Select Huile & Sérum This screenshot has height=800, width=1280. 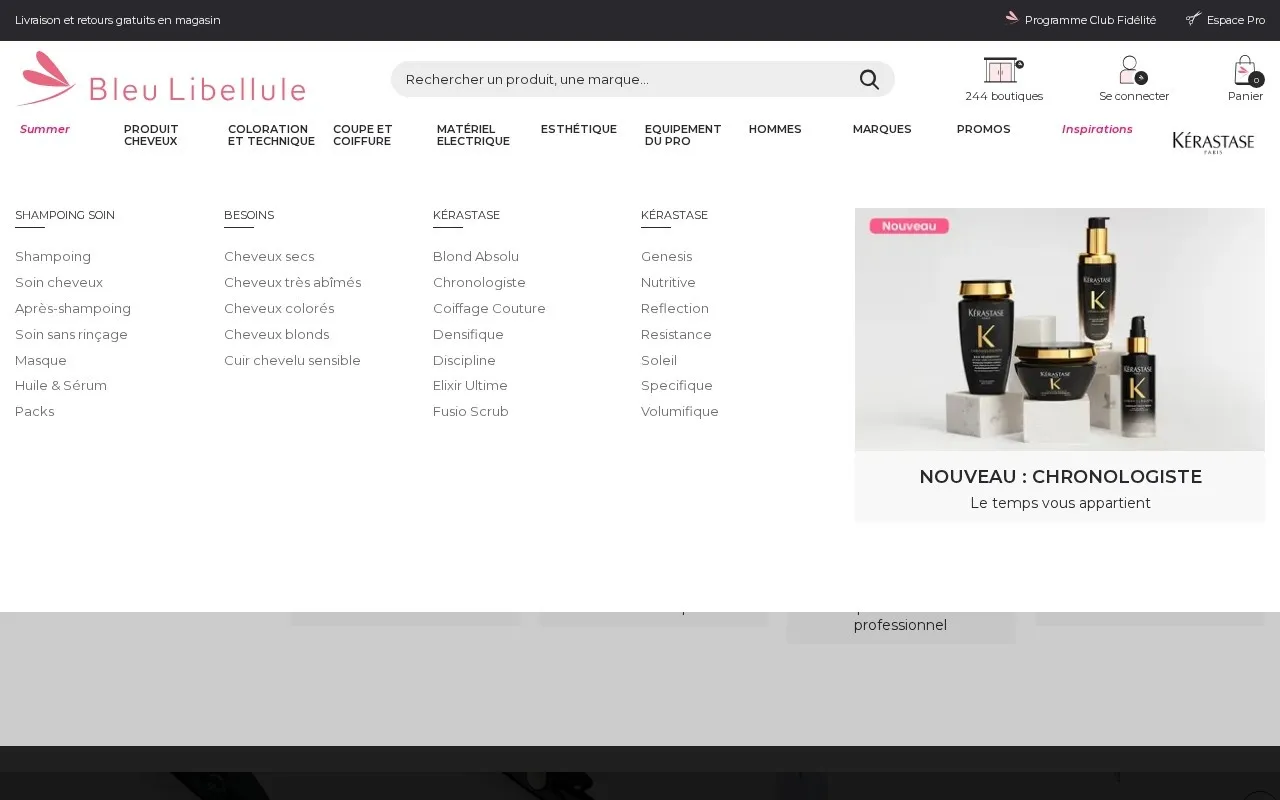pyautogui.click(x=61, y=386)
